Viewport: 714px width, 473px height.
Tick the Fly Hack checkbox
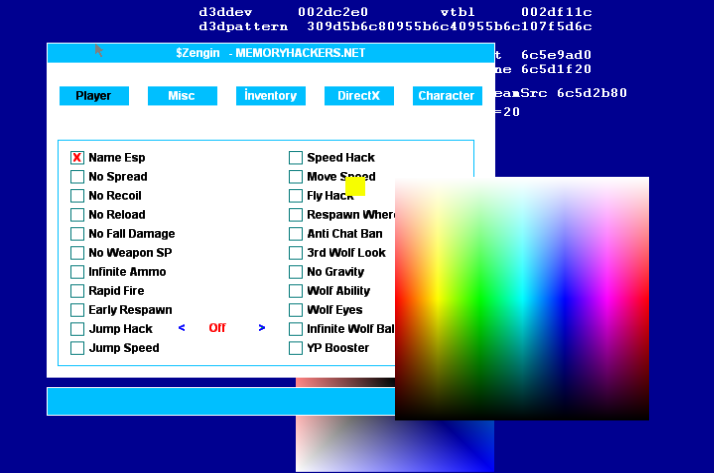tap(296, 196)
